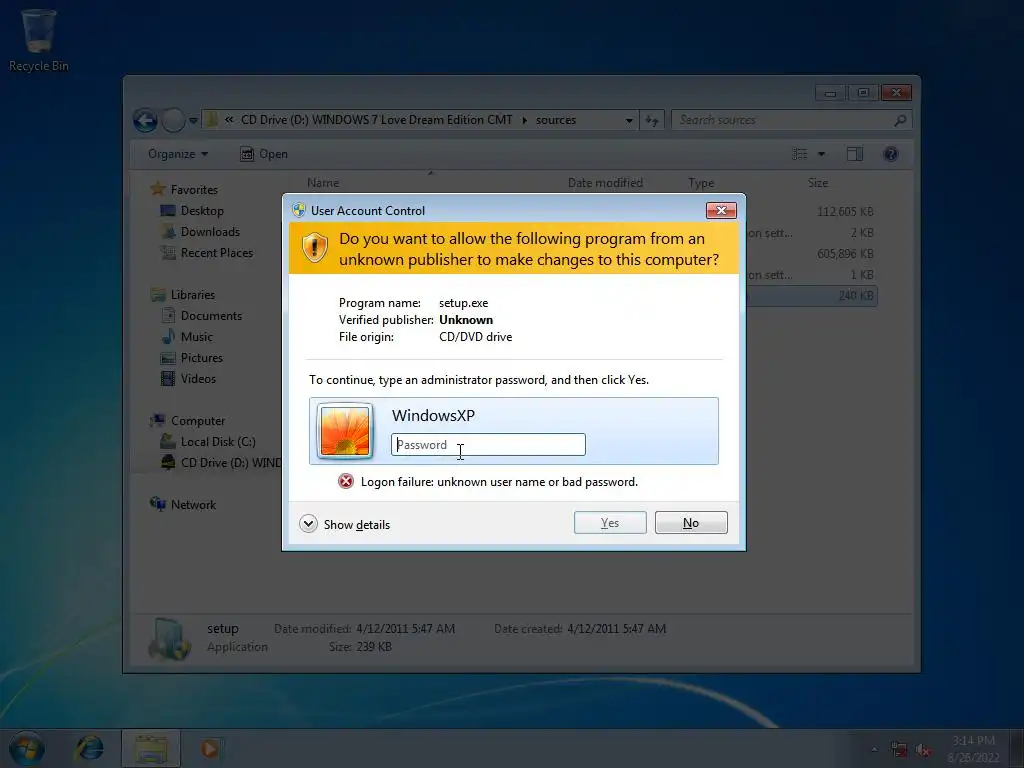Show hidden tray icons arrow

(x=874, y=749)
